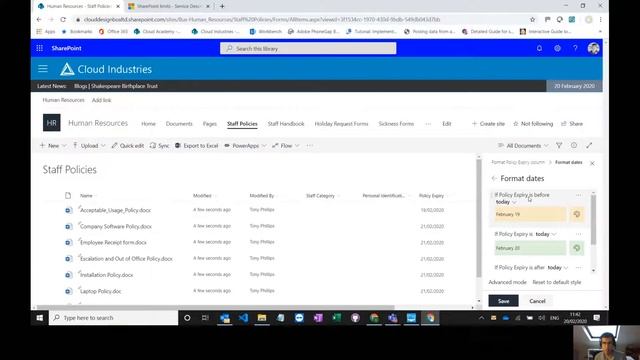Open the filter pane funnel icon
Image resolution: width=640 pixels, height=360 pixels.
coord(559,145)
